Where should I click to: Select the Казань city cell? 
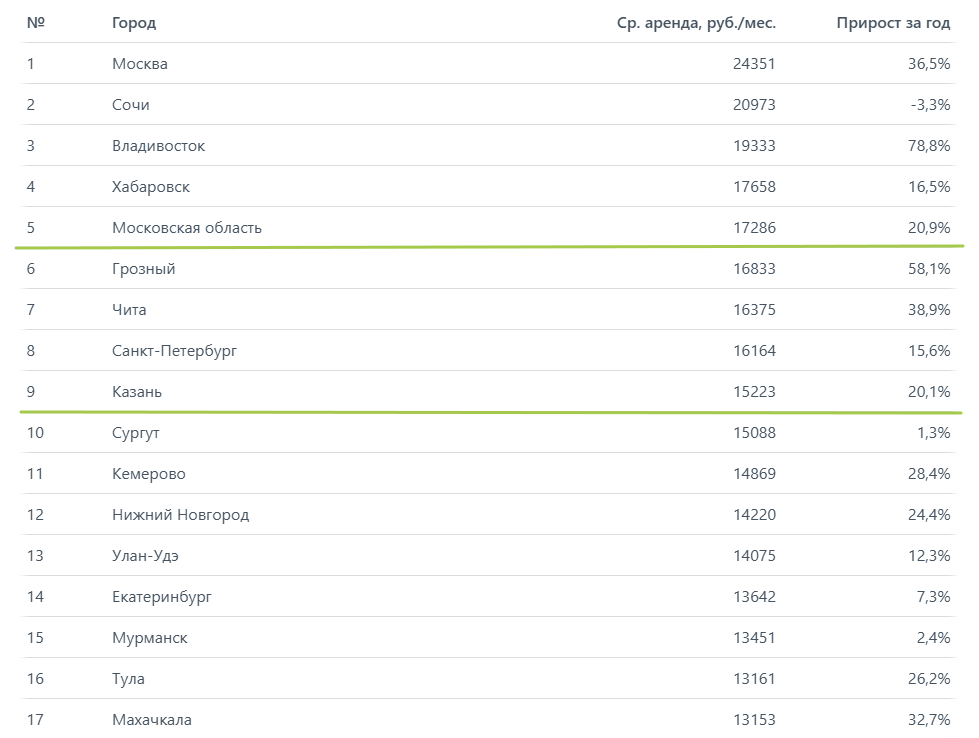tap(137, 392)
